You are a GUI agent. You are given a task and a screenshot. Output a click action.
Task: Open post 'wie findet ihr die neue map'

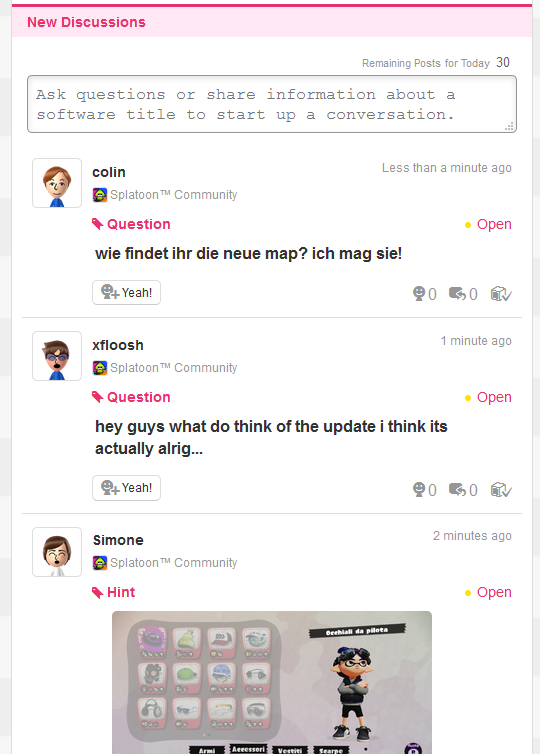[248, 253]
